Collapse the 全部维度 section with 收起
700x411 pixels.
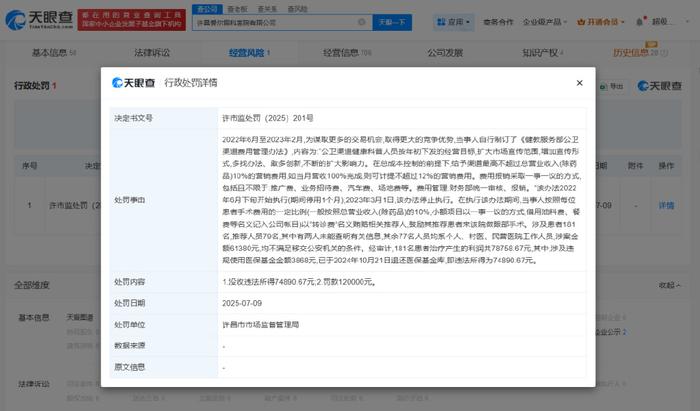[669, 285]
